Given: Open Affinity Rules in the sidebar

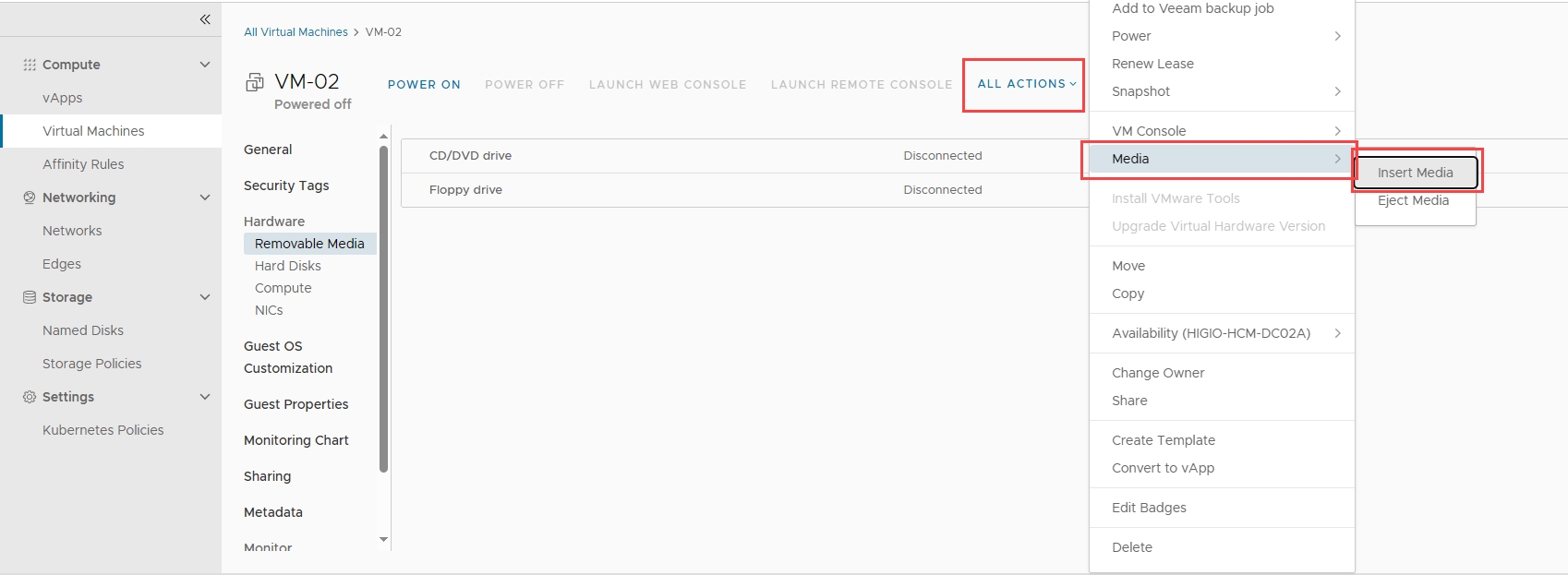Looking at the screenshot, I should coord(83,164).
